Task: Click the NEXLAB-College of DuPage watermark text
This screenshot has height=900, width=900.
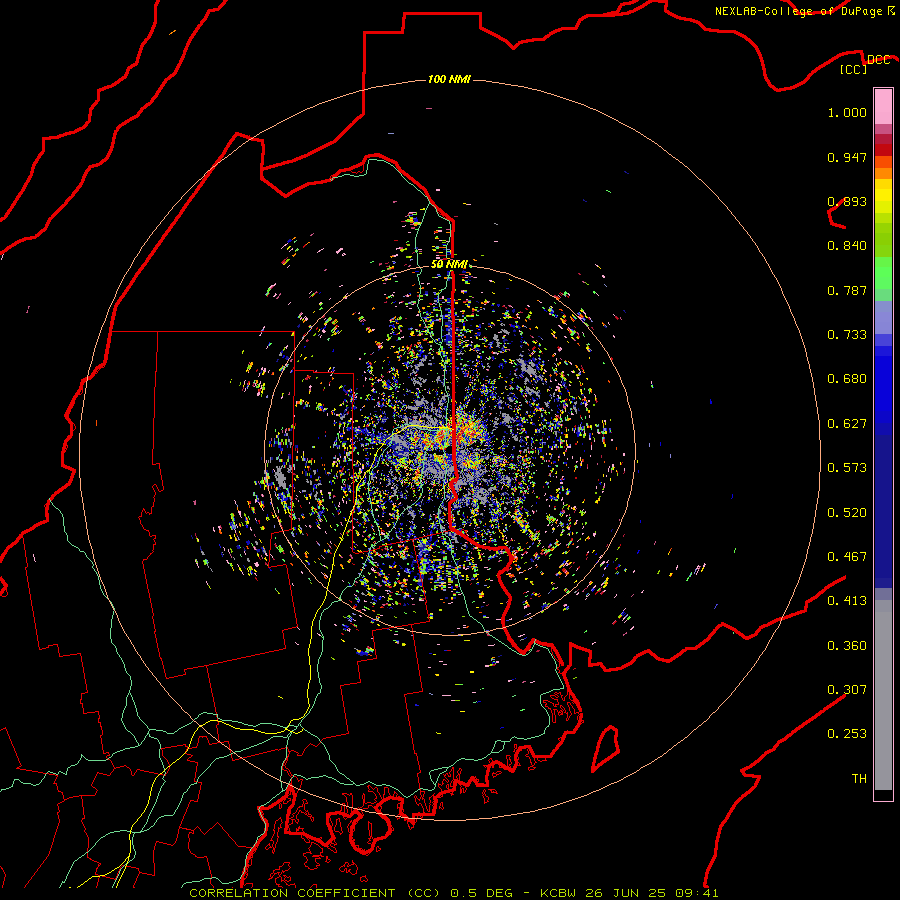Action: tap(804, 11)
